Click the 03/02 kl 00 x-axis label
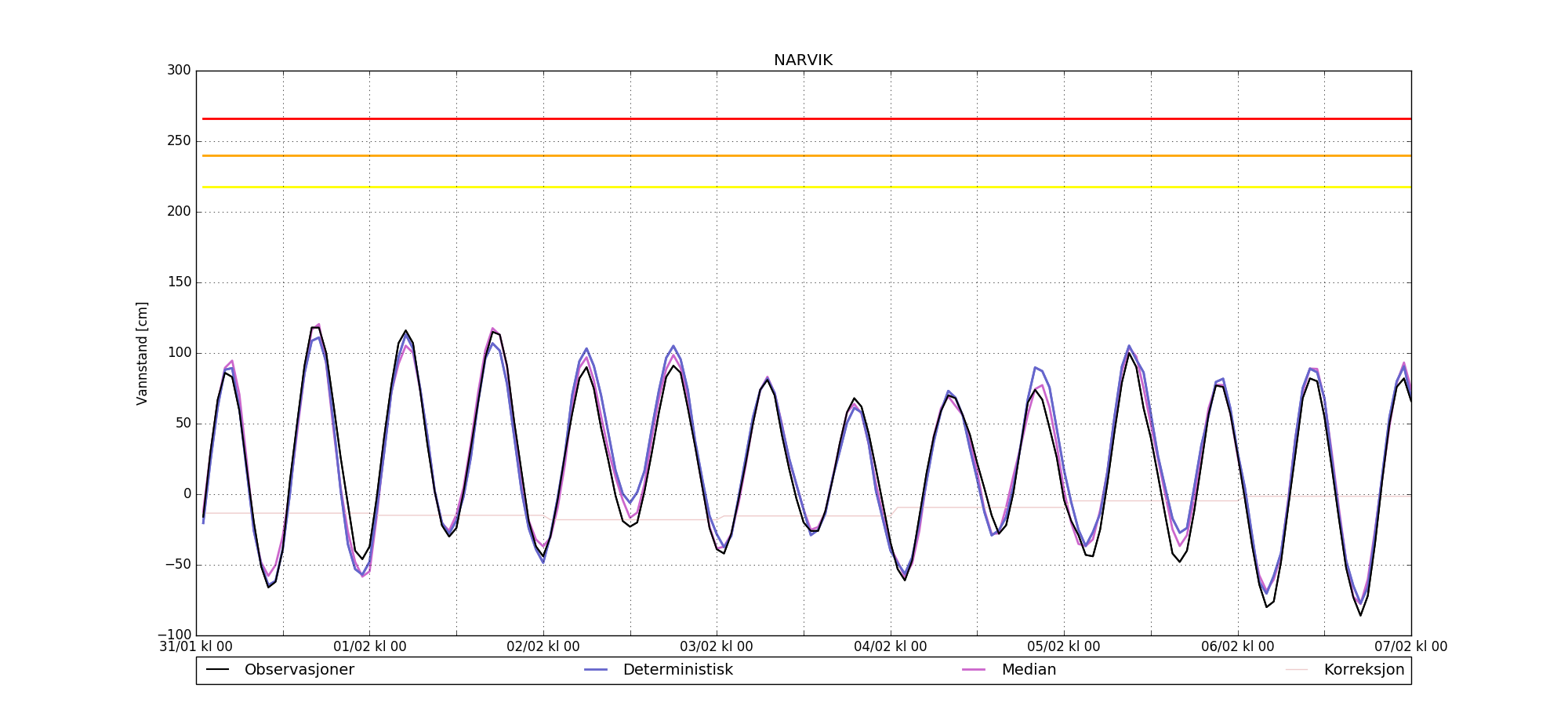This screenshot has width=1568, height=706. (x=716, y=647)
